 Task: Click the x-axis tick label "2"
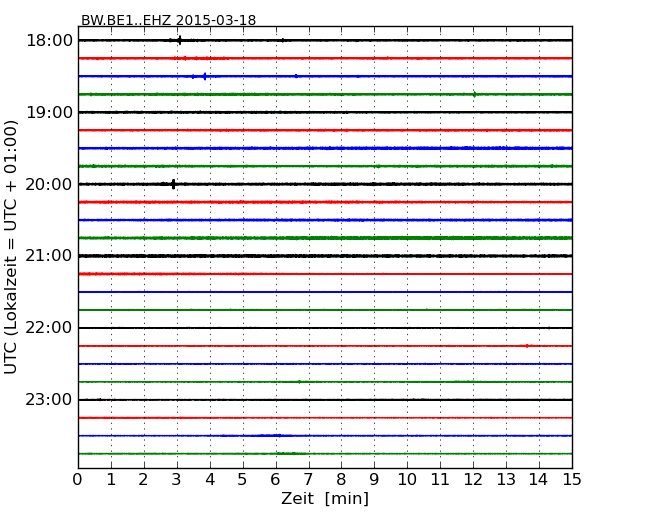pyautogui.click(x=143, y=480)
